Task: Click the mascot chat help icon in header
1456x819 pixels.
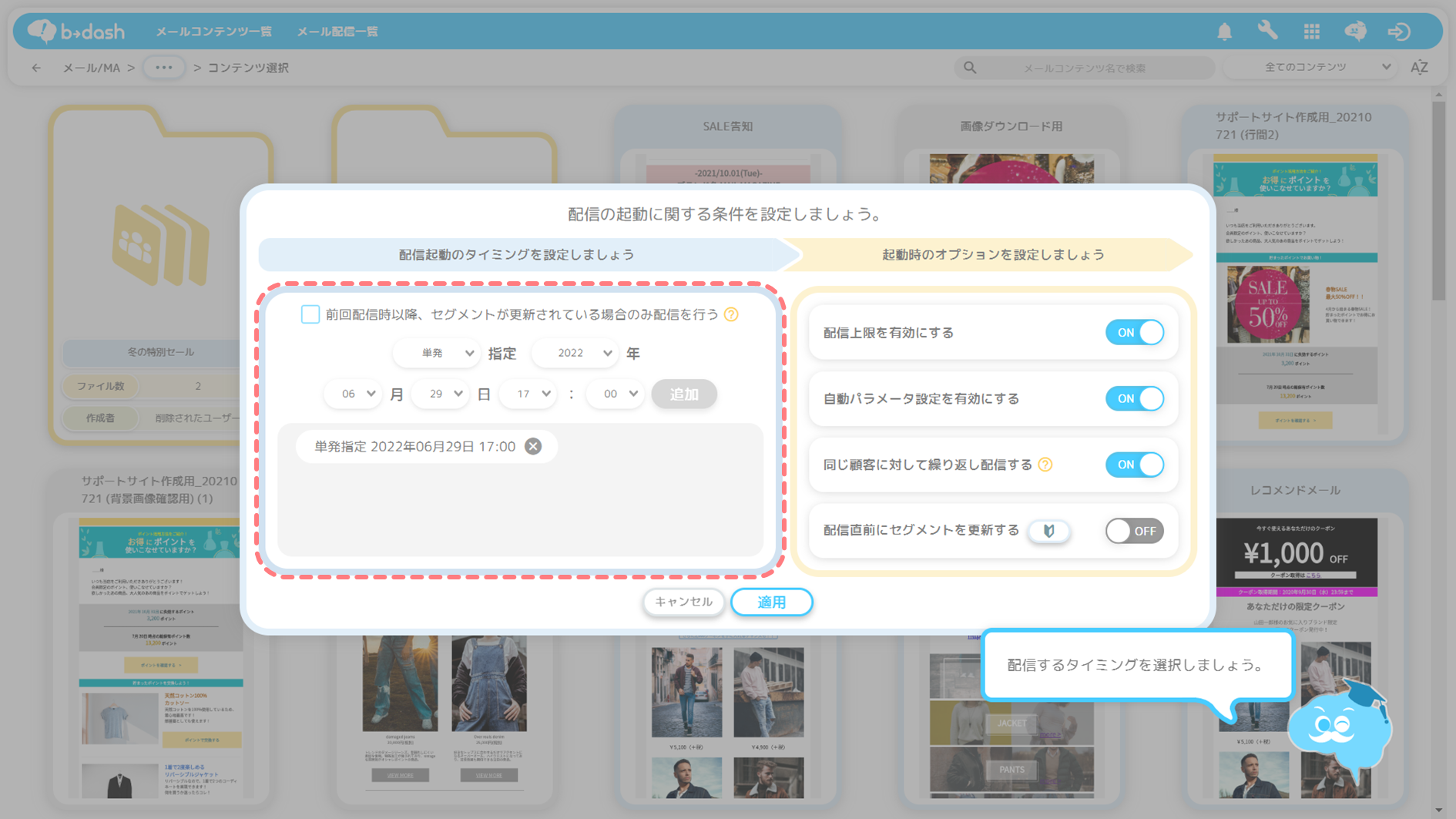Action: (1355, 31)
